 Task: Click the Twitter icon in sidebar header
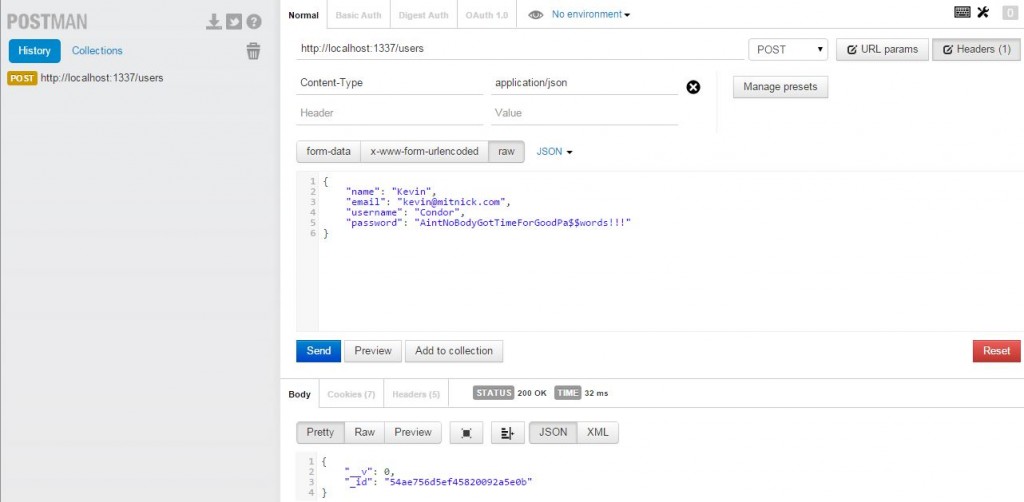(234, 22)
